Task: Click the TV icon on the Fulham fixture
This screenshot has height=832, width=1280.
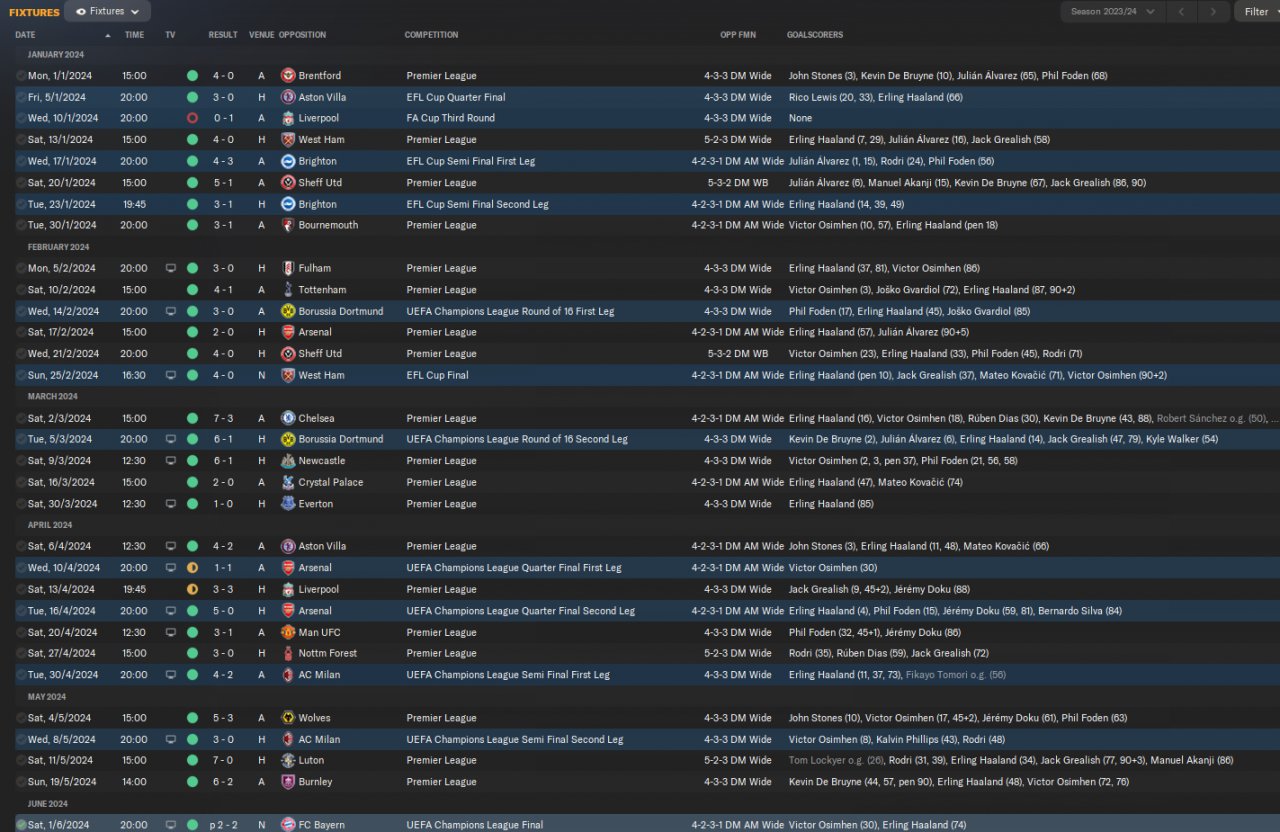Action: 170,268
